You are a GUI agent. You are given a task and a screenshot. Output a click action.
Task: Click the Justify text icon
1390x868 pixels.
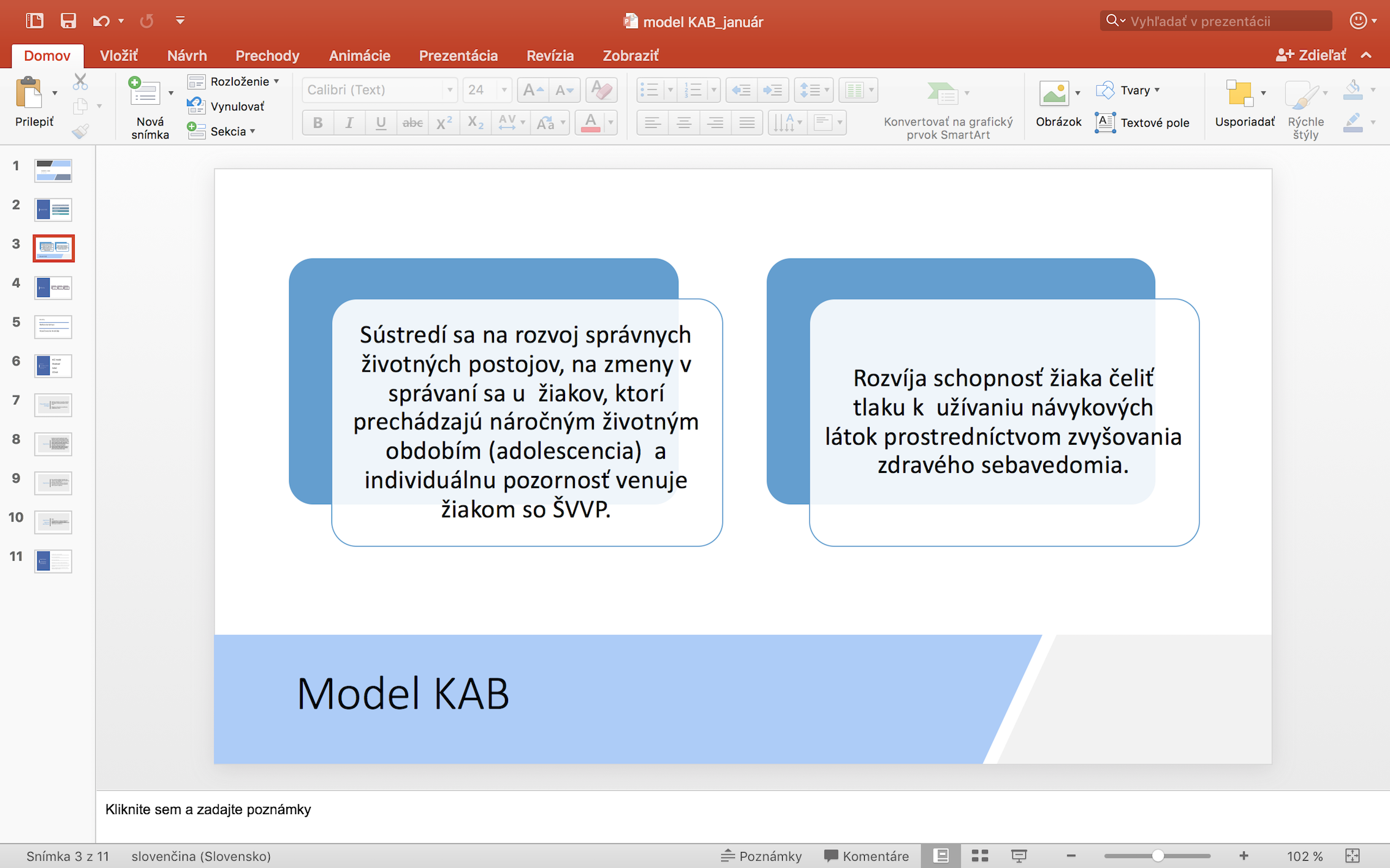pyautogui.click(x=746, y=123)
